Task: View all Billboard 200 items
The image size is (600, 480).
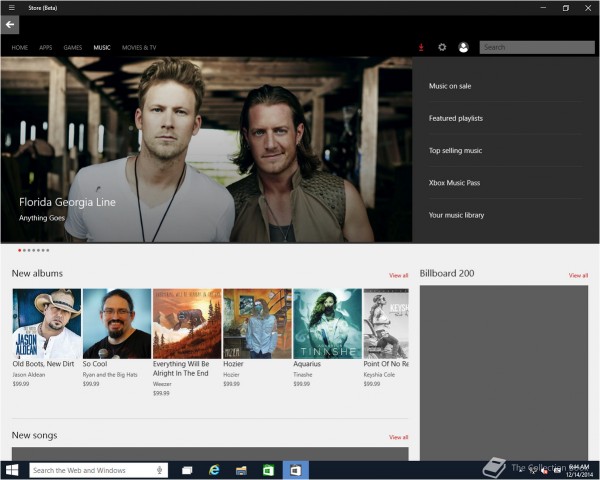Action: (578, 275)
